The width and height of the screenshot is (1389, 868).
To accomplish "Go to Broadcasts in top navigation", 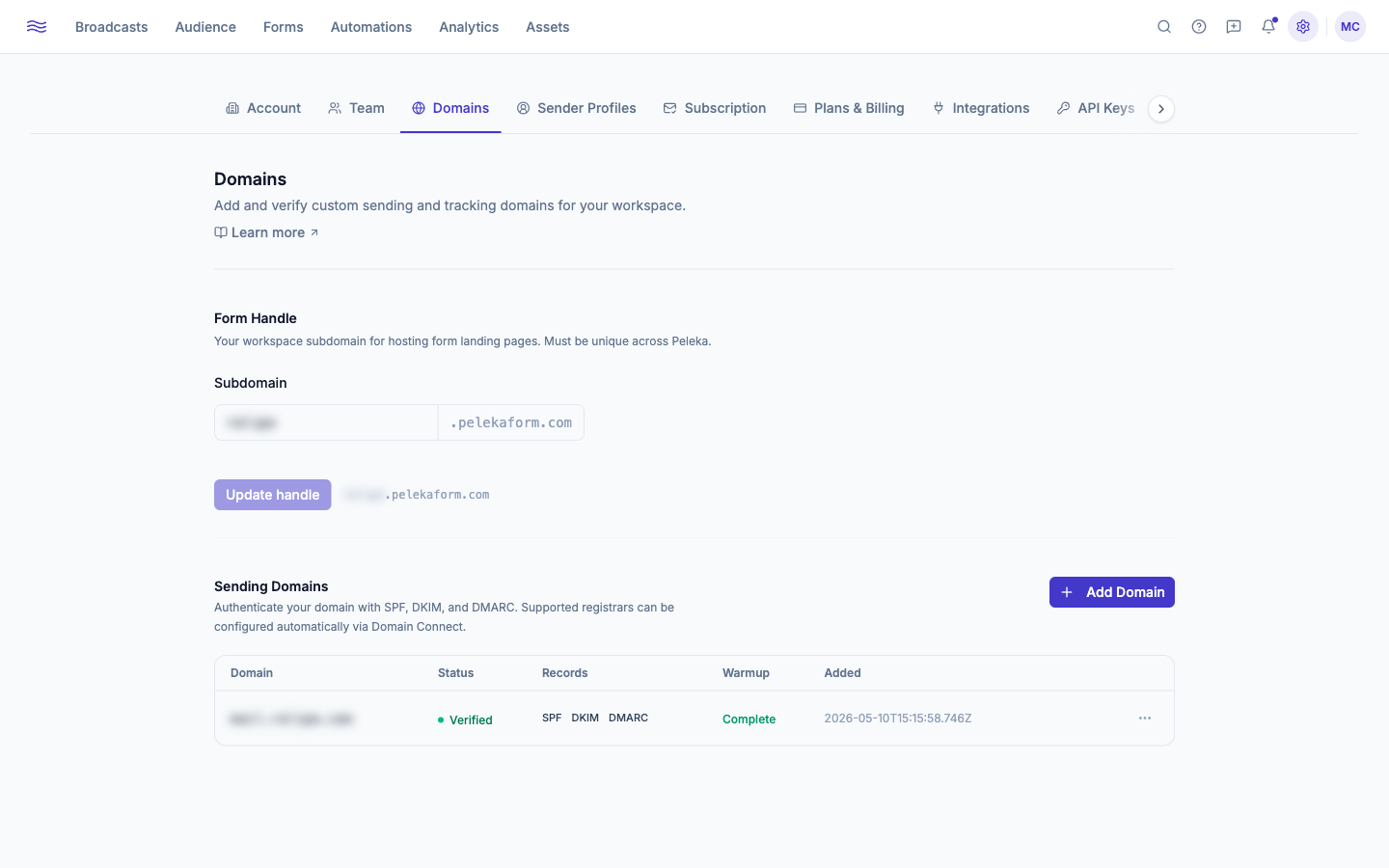I will tap(112, 27).
